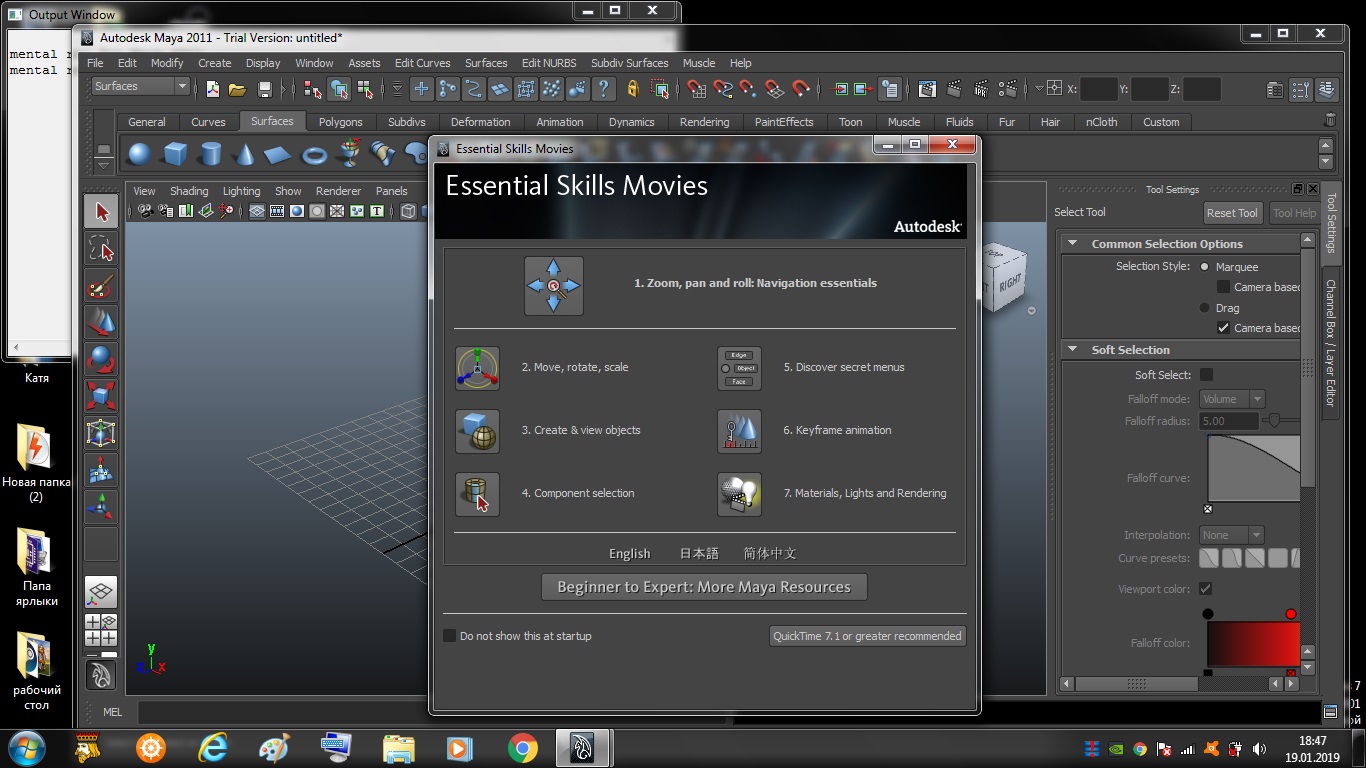
Task: Open the Shading panel menu
Action: tap(189, 191)
